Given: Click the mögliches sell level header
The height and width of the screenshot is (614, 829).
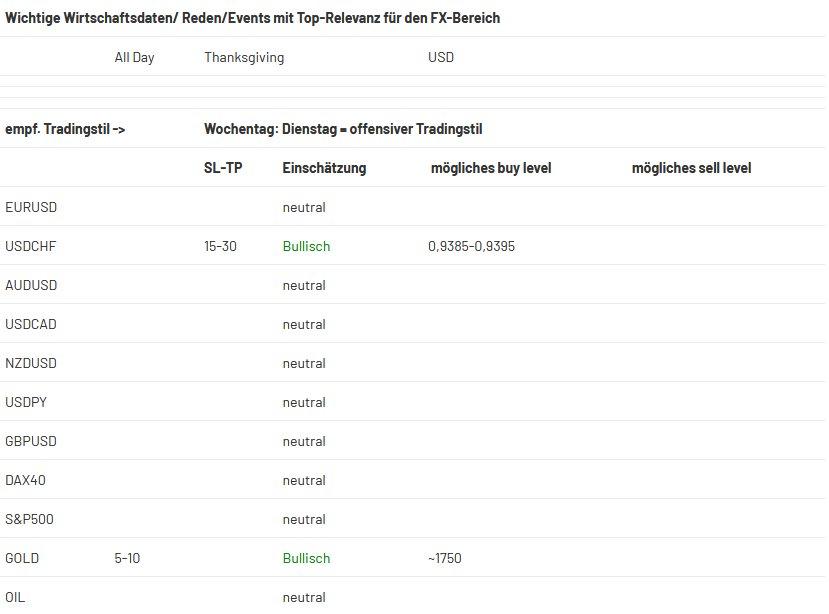Looking at the screenshot, I should pyautogui.click(x=691, y=168).
